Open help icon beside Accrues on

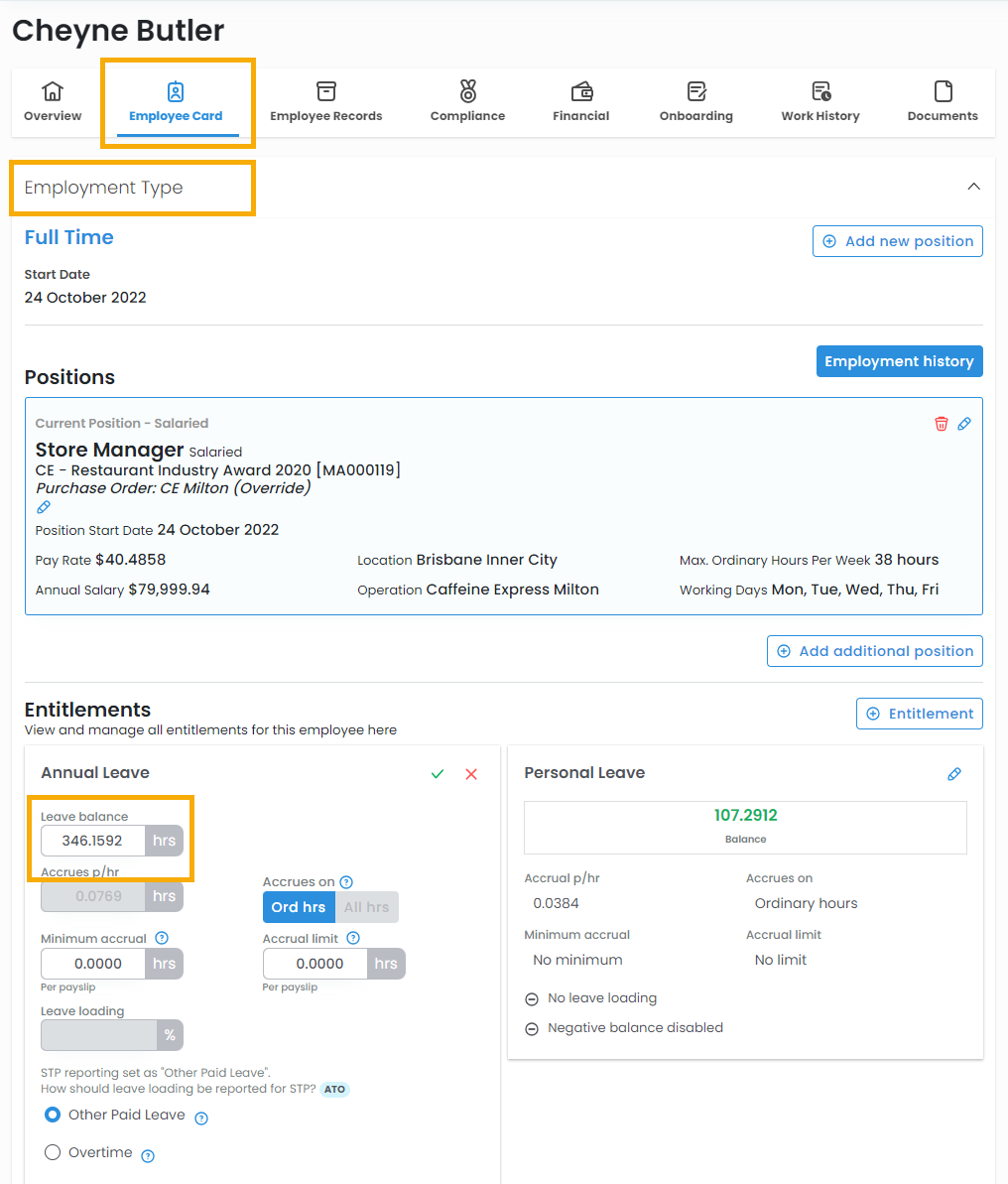click(x=346, y=882)
